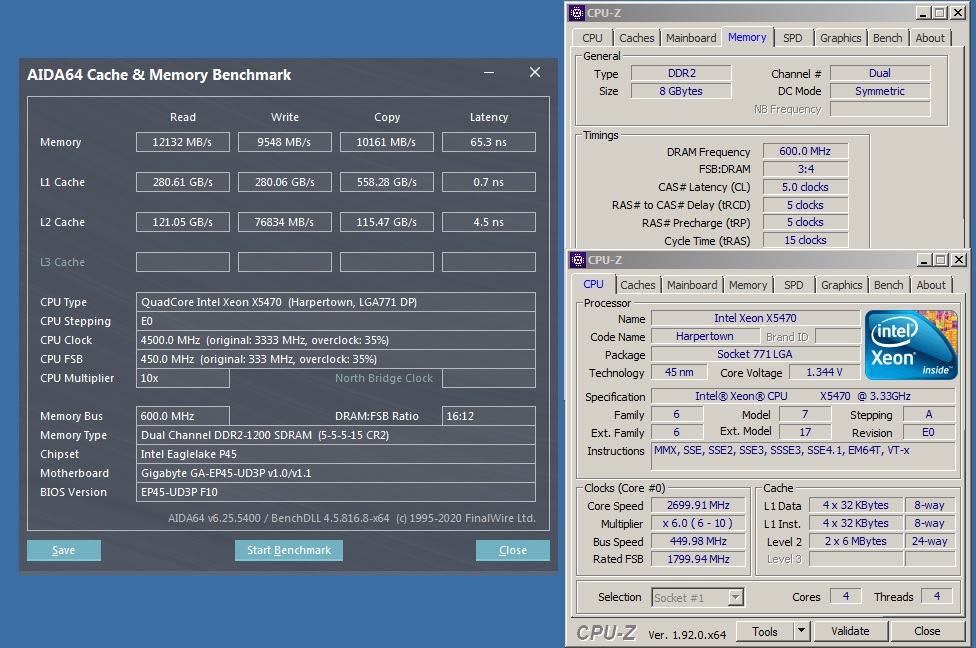
Task: Click the CPU Type field QuadCore Intel Xeon X5470
Action: tap(336, 302)
